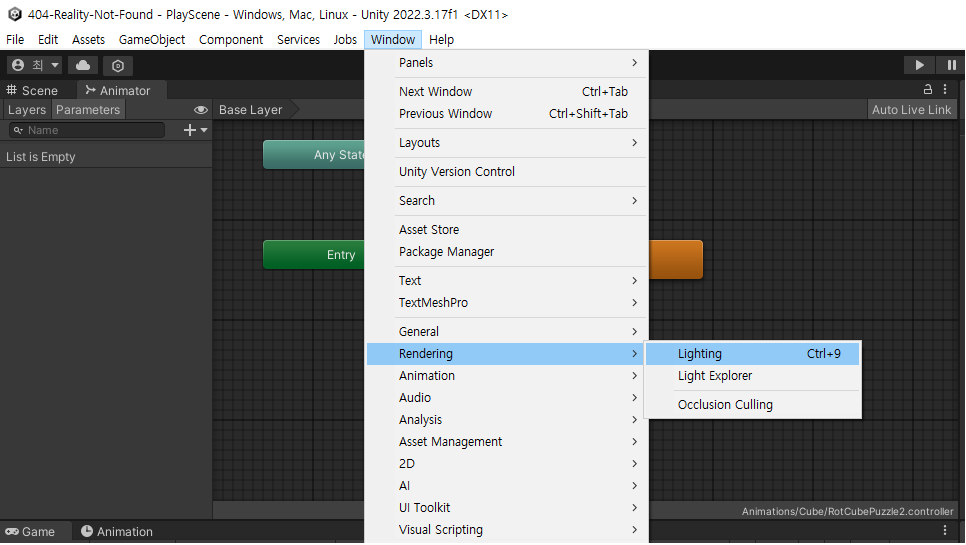966x545 pixels.
Task: Open the Lighting window
Action: 752,354
